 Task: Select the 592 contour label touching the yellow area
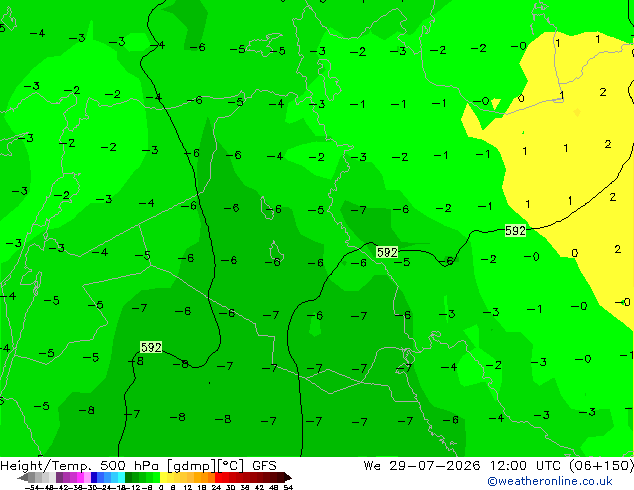coord(515,231)
